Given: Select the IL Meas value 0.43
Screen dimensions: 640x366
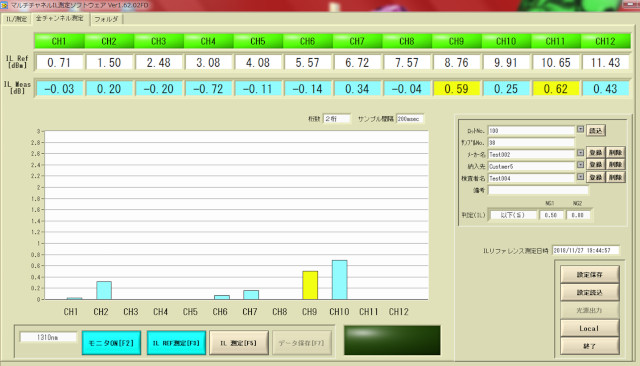Looking at the screenshot, I should coord(606,89).
